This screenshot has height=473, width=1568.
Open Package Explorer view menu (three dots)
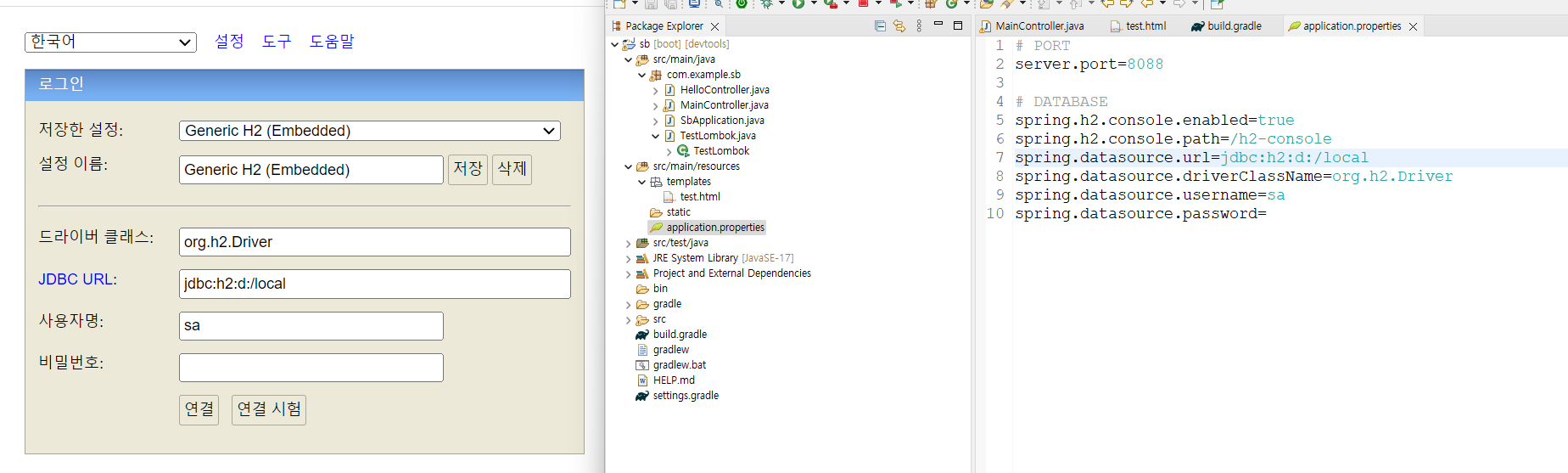click(x=919, y=26)
